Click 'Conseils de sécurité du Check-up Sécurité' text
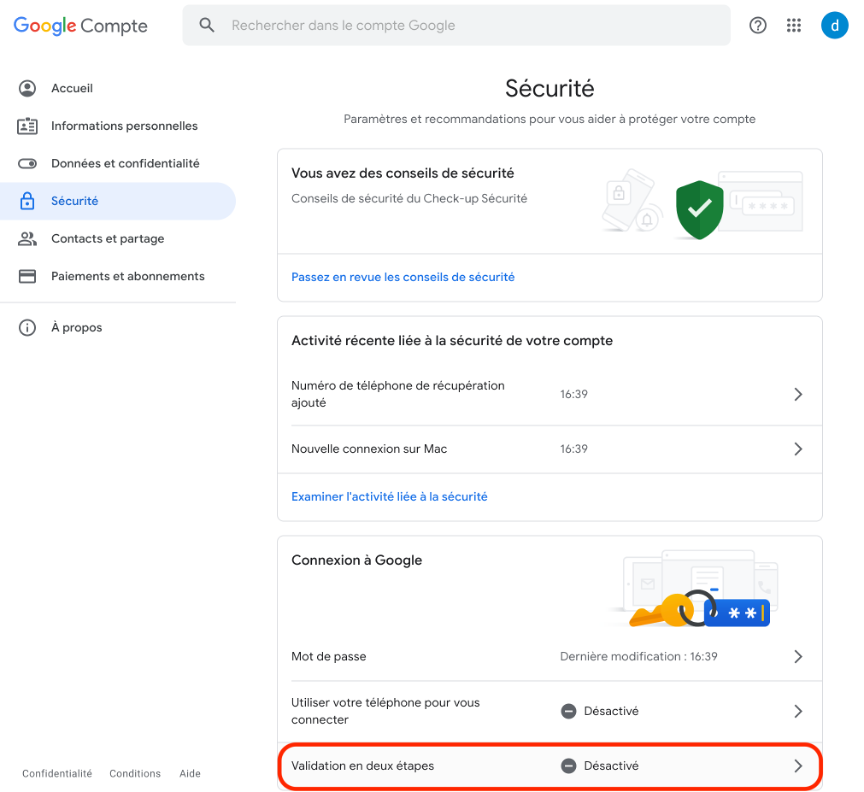Viewport: 864px width, 792px height. pos(409,198)
